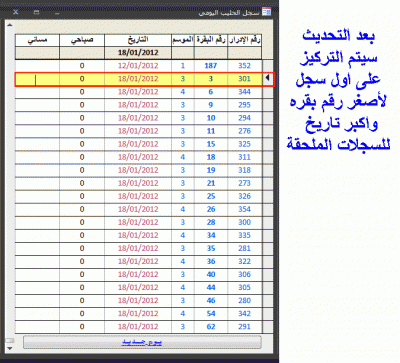Select the lactation number cell 281
The height and width of the screenshot is (363, 400).
click(244, 248)
